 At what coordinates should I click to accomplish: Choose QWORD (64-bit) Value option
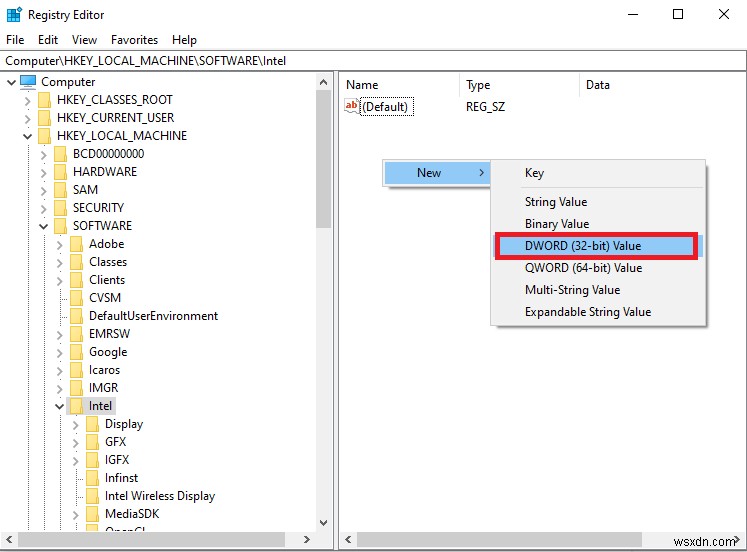point(598,268)
